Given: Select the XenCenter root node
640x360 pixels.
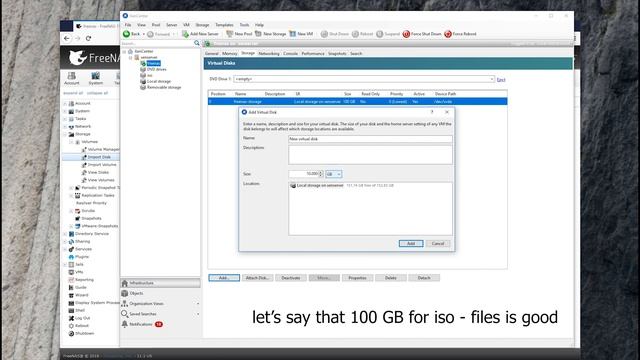Looking at the screenshot, I should (x=144, y=51).
